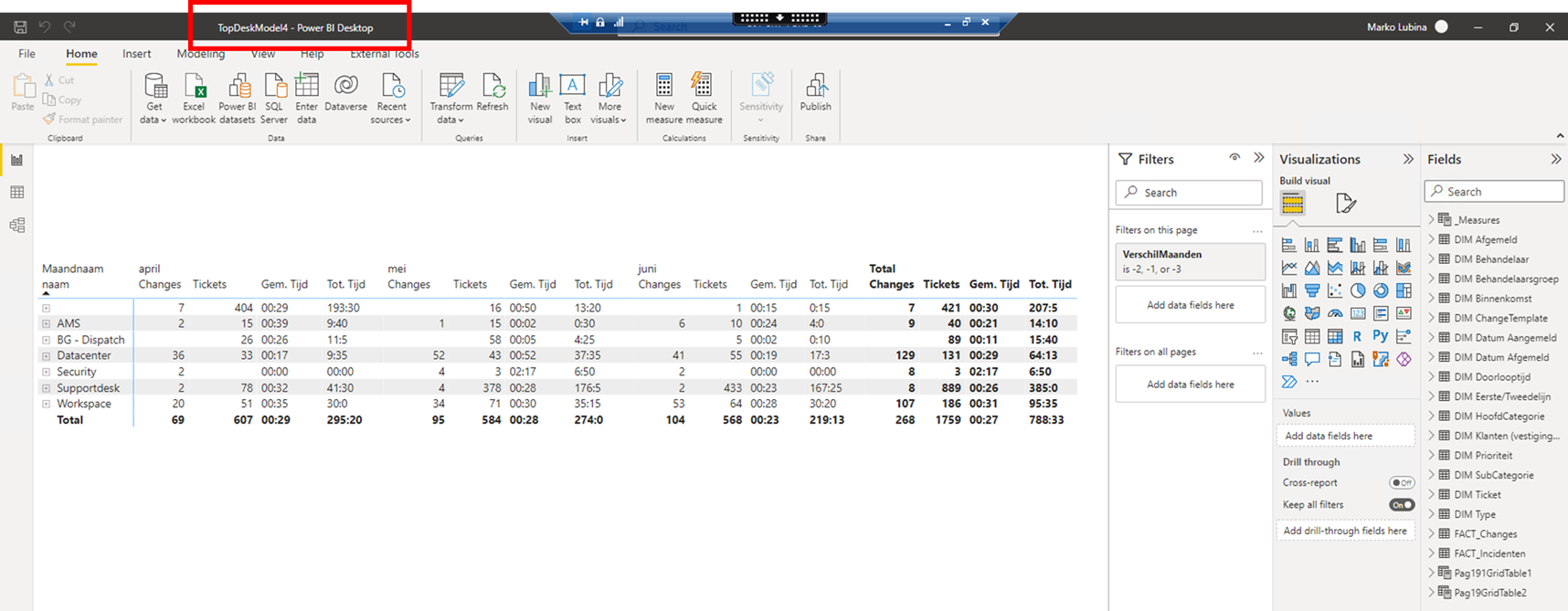Image resolution: width=1568 pixels, height=611 pixels.
Task: Select the Python visual
Action: pos(1381,337)
